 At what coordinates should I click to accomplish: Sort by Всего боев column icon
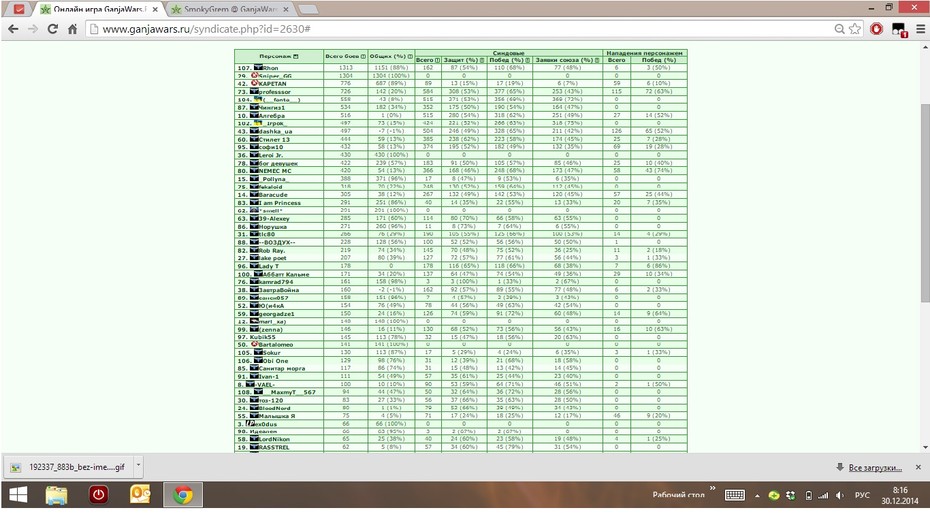click(363, 56)
